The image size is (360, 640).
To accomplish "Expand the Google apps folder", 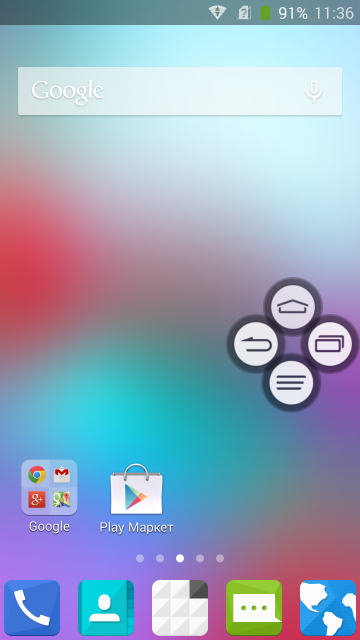I will [x=49, y=496].
